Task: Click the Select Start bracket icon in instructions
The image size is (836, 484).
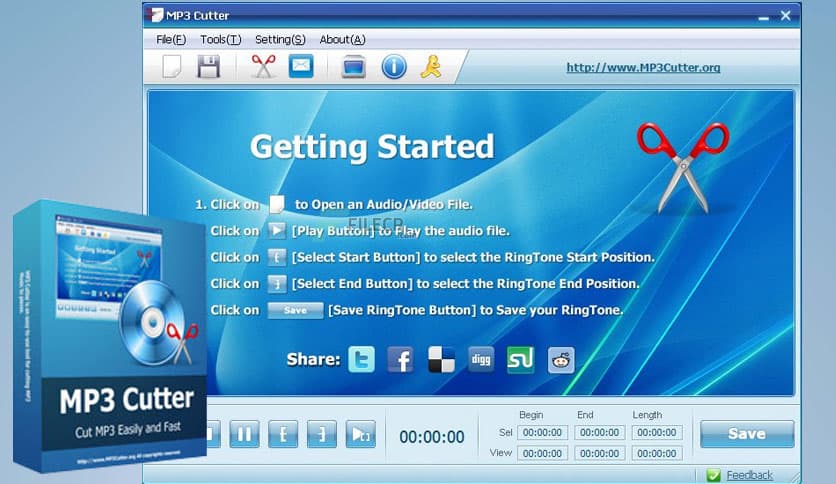Action: tap(277, 257)
